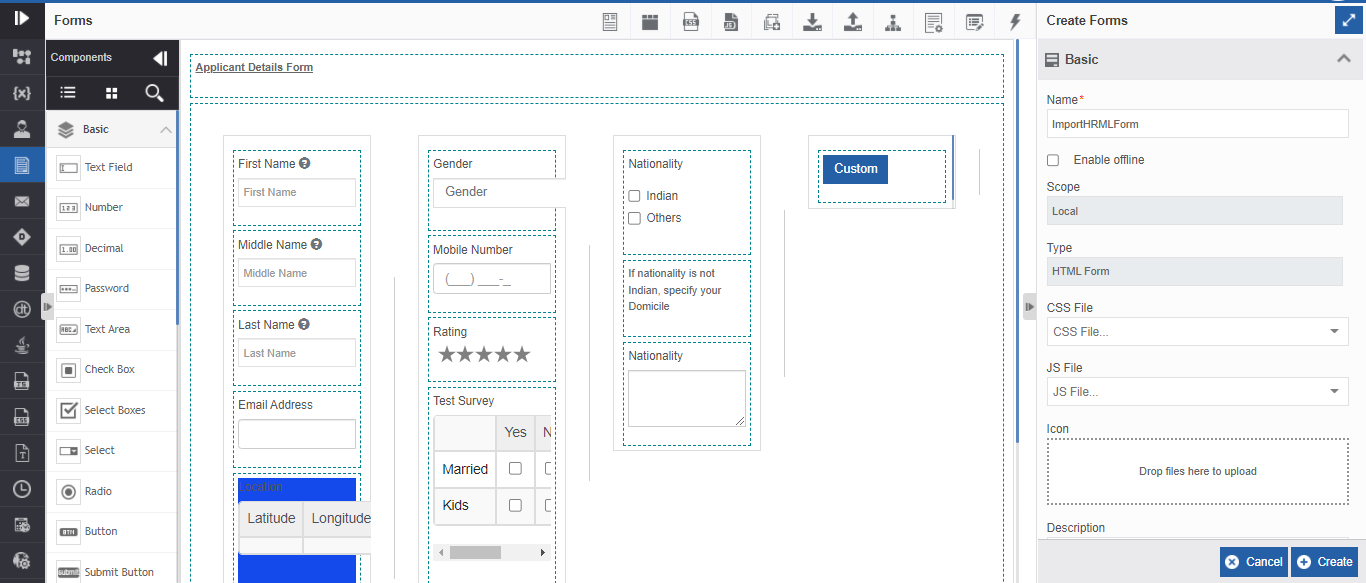Click the edit form list-pencil icon
Image resolution: width=1366 pixels, height=583 pixels.
click(975, 21)
